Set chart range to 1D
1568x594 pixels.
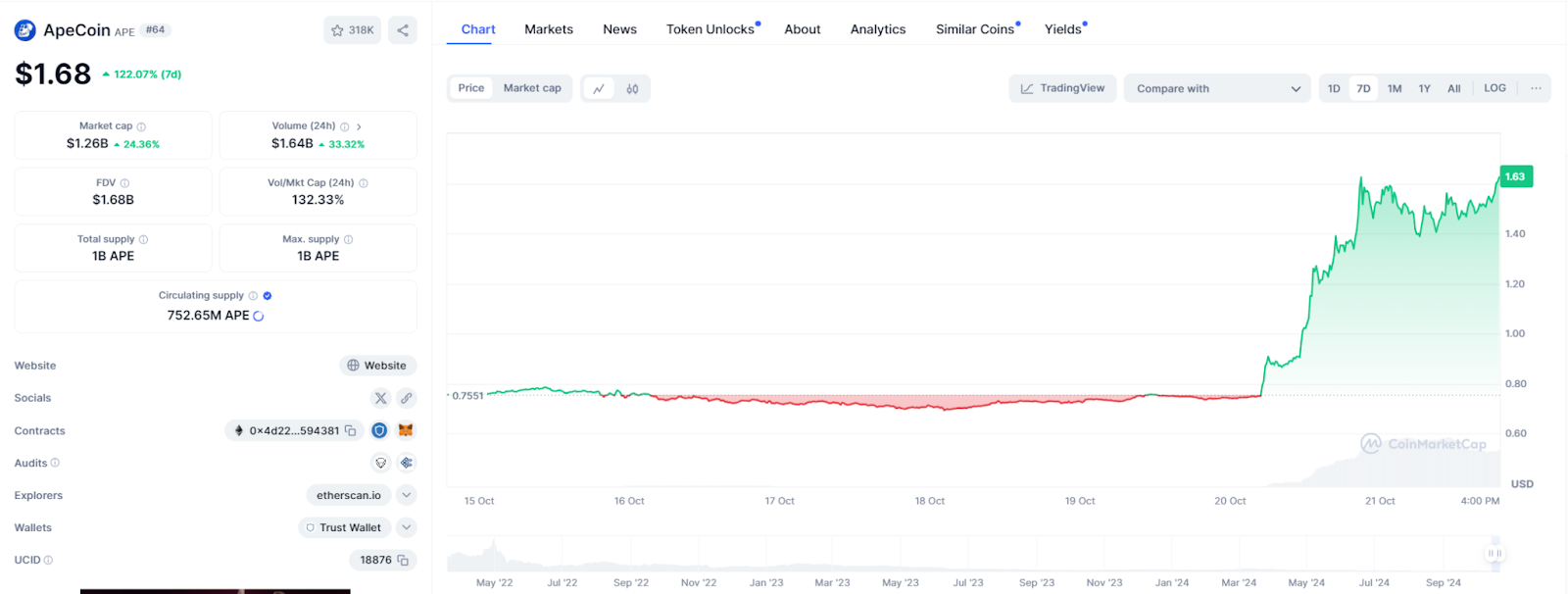click(x=1334, y=88)
